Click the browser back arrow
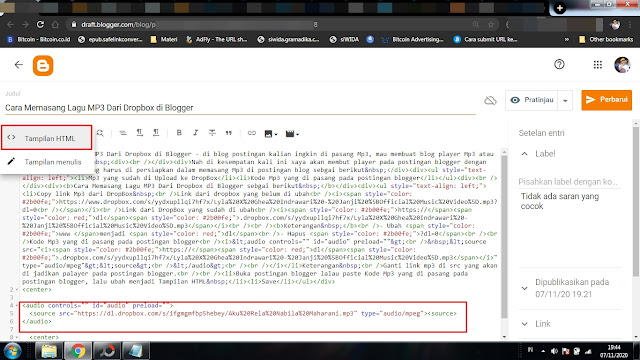 (10, 24)
